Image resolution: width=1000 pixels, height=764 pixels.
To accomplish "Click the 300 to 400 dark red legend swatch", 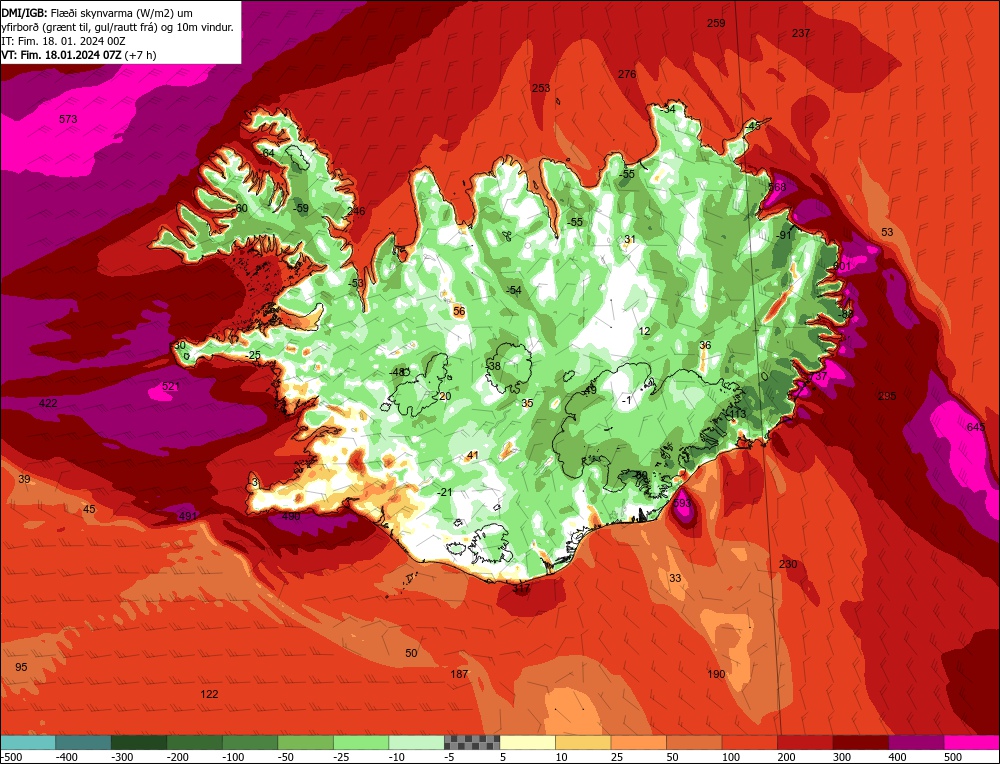I will [860, 742].
